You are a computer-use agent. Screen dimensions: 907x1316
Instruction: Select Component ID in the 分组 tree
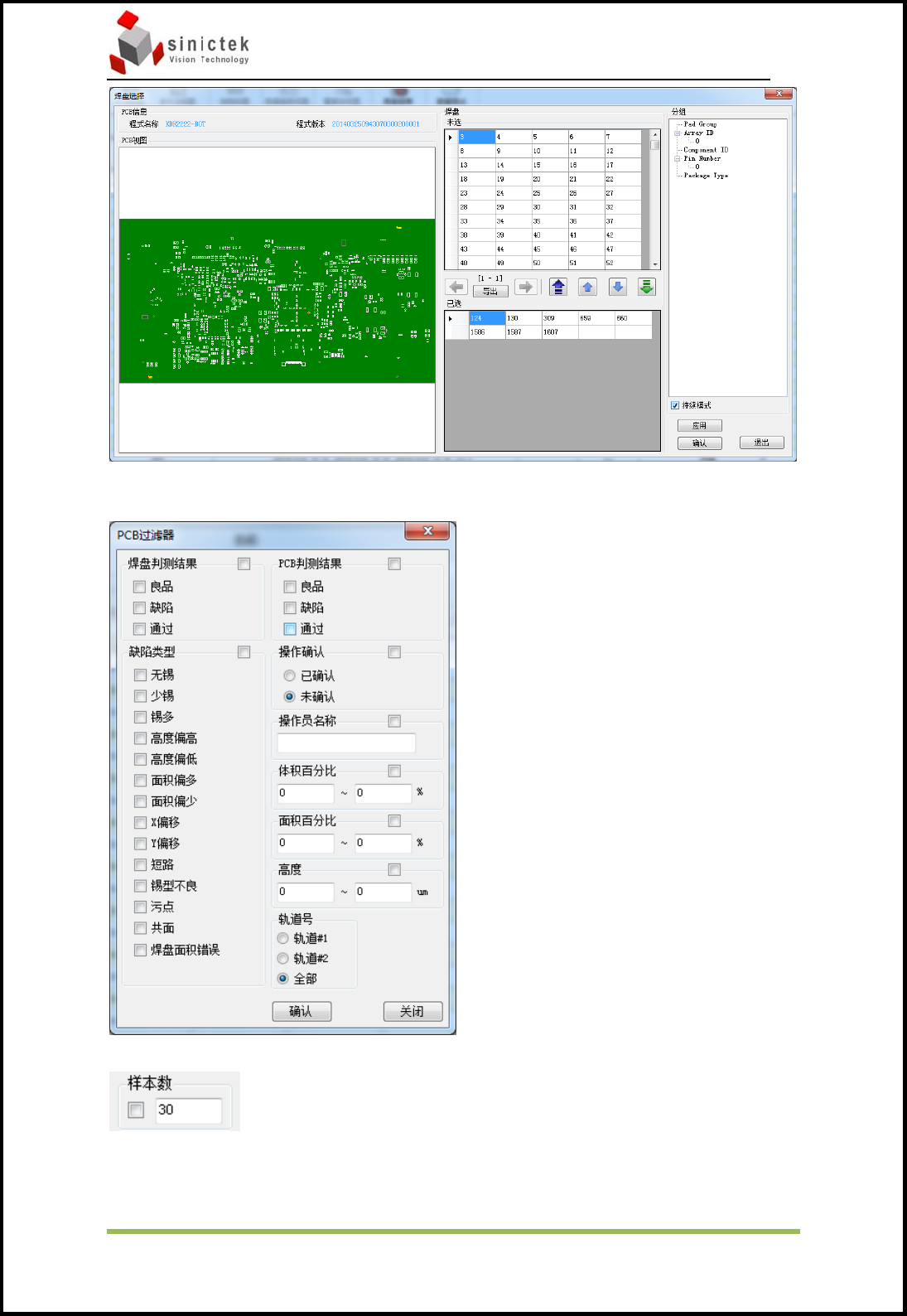point(706,150)
